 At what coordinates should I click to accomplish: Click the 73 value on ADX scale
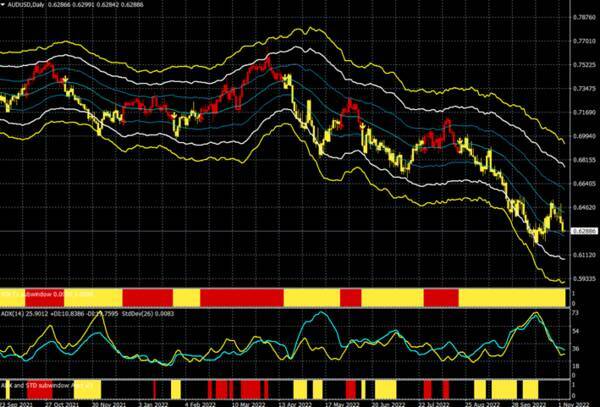point(575,314)
